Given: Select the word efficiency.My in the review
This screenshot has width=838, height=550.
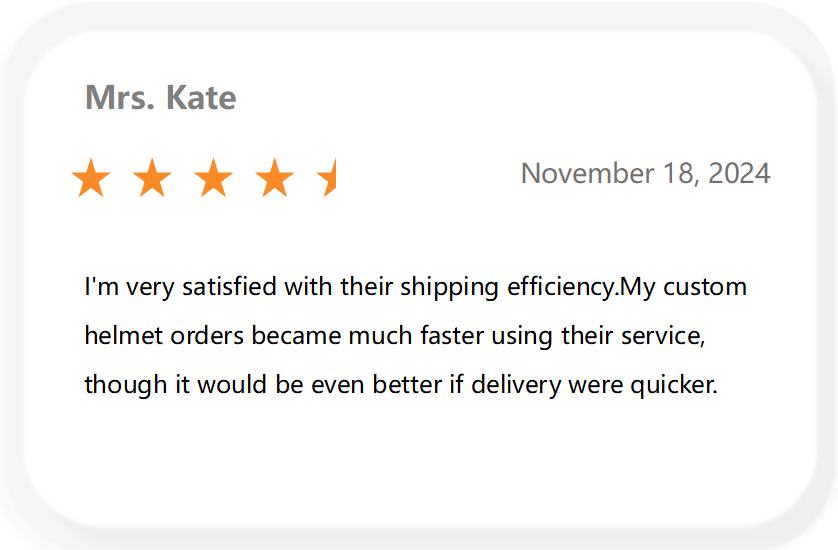Looking at the screenshot, I should [x=581, y=287].
